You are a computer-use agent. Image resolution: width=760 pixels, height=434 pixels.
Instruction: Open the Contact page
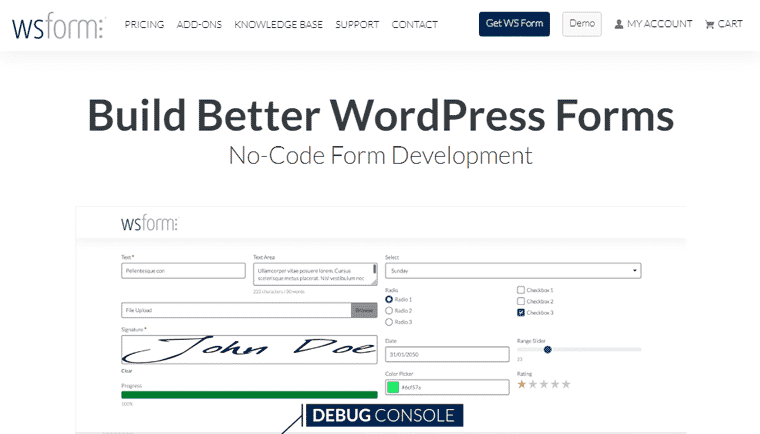tap(414, 24)
